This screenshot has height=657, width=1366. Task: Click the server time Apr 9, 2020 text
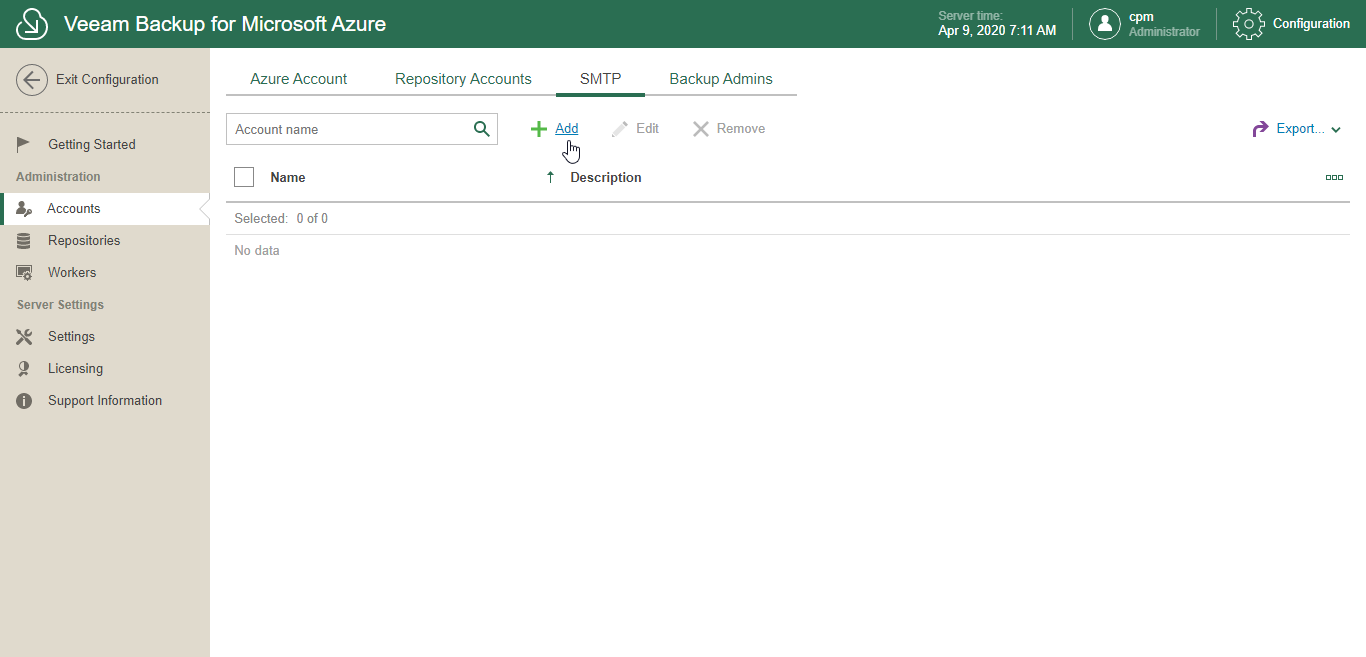point(997,31)
